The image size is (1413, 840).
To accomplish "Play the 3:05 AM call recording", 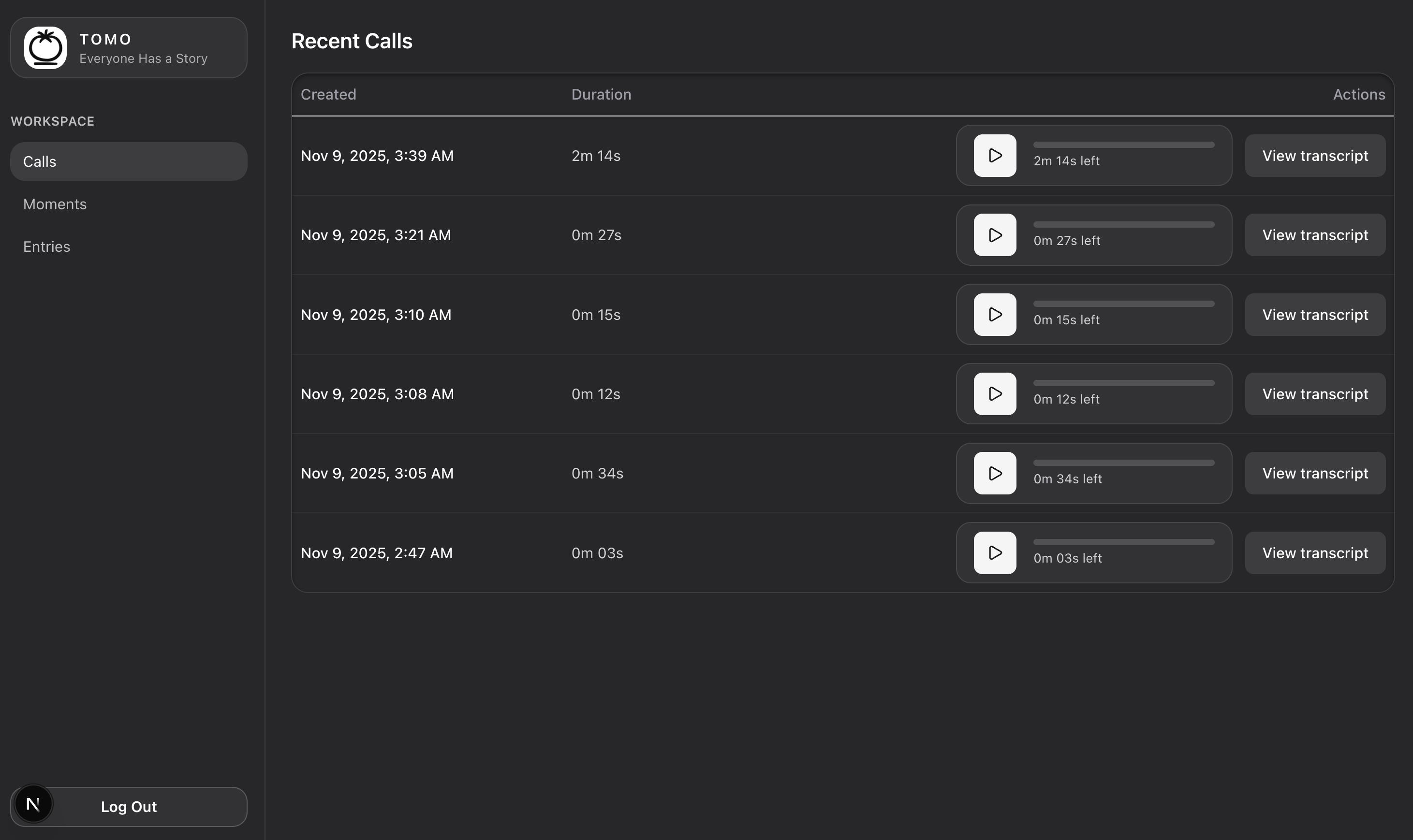I will point(995,473).
